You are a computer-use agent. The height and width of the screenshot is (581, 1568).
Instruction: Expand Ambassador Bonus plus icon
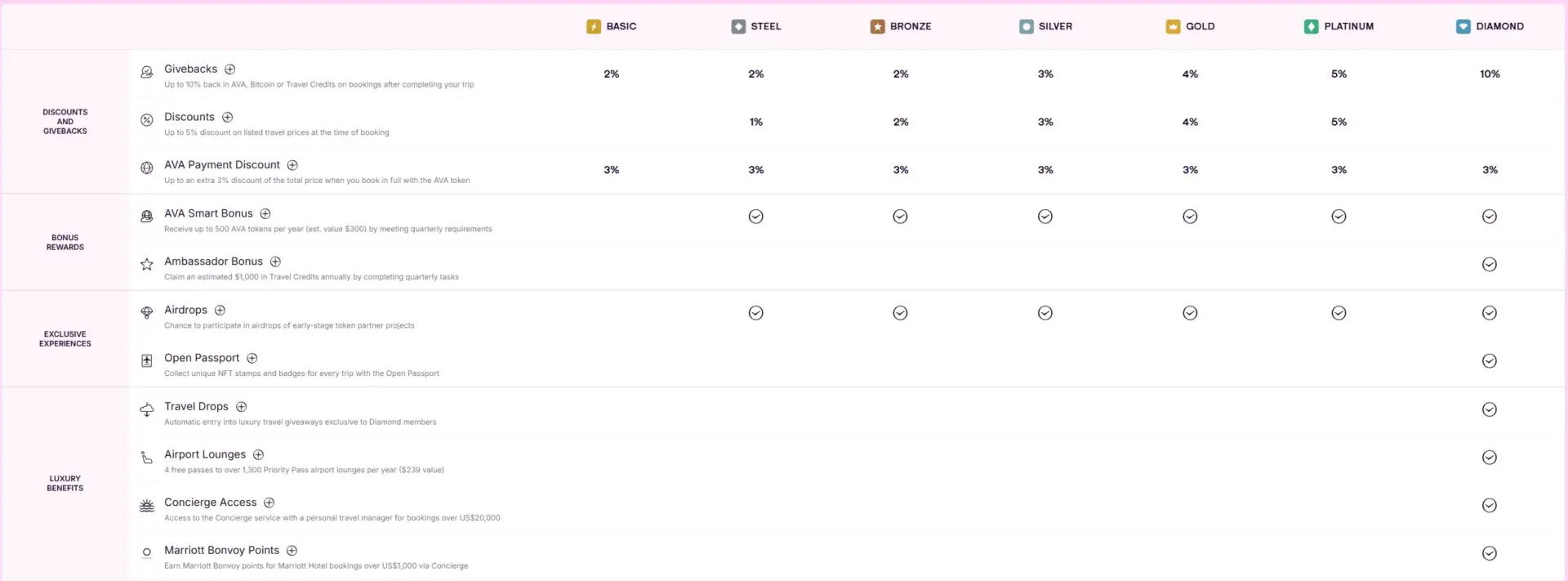tap(275, 261)
